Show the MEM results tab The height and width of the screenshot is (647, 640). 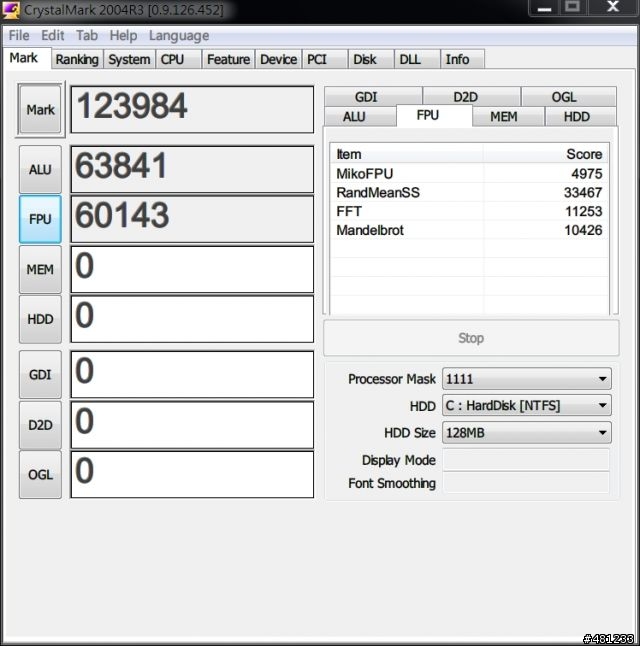pos(508,116)
